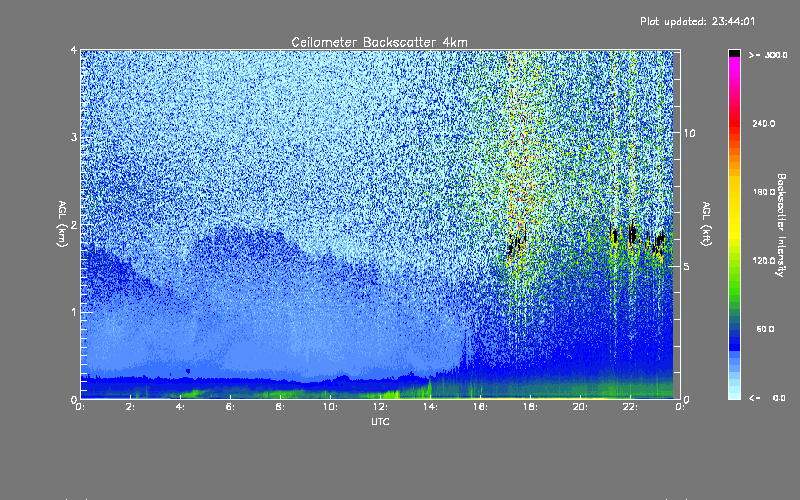This screenshot has height=500, width=800.
Task: Click the '2' tick on km axis
Action: coord(74,224)
